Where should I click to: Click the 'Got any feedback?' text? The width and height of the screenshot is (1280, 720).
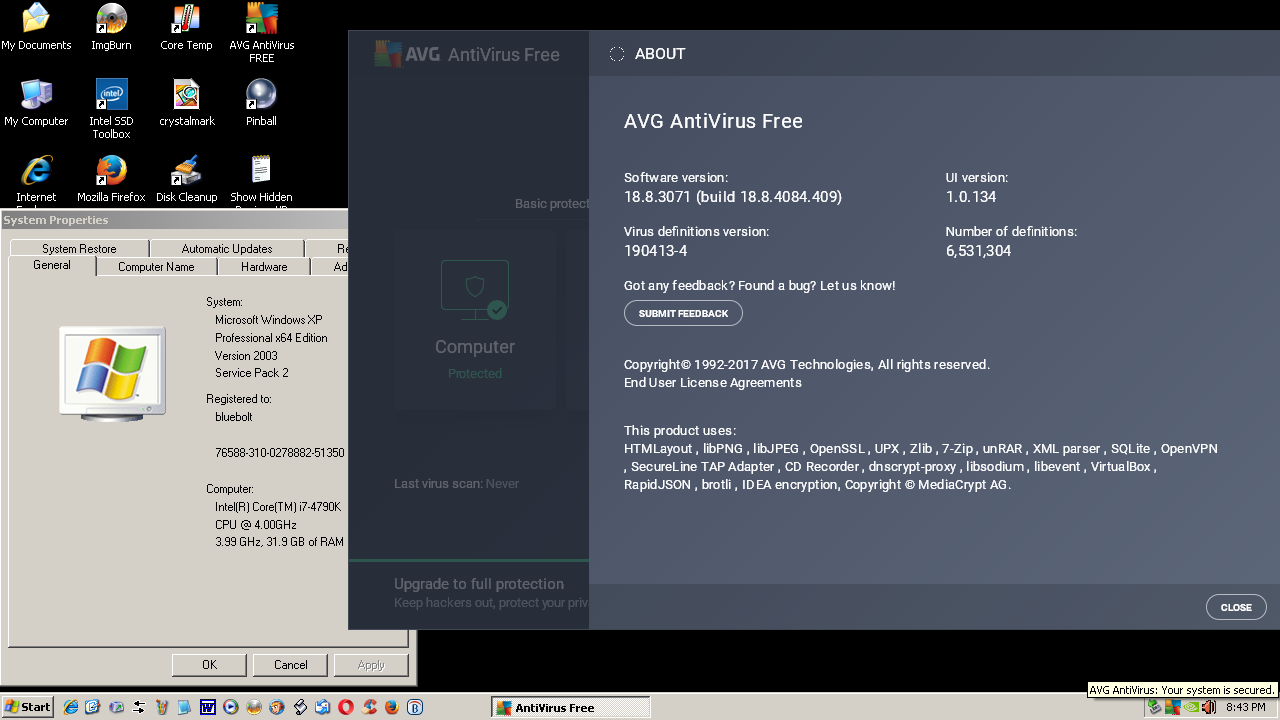click(x=760, y=286)
